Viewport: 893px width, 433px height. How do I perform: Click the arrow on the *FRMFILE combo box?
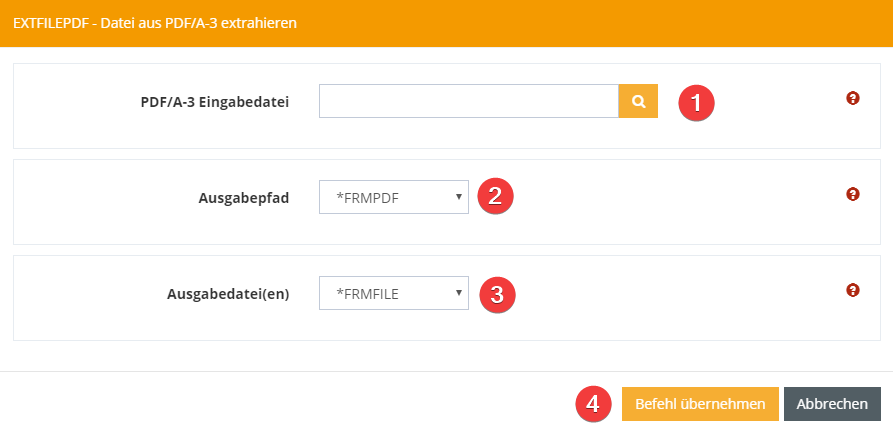(459, 292)
